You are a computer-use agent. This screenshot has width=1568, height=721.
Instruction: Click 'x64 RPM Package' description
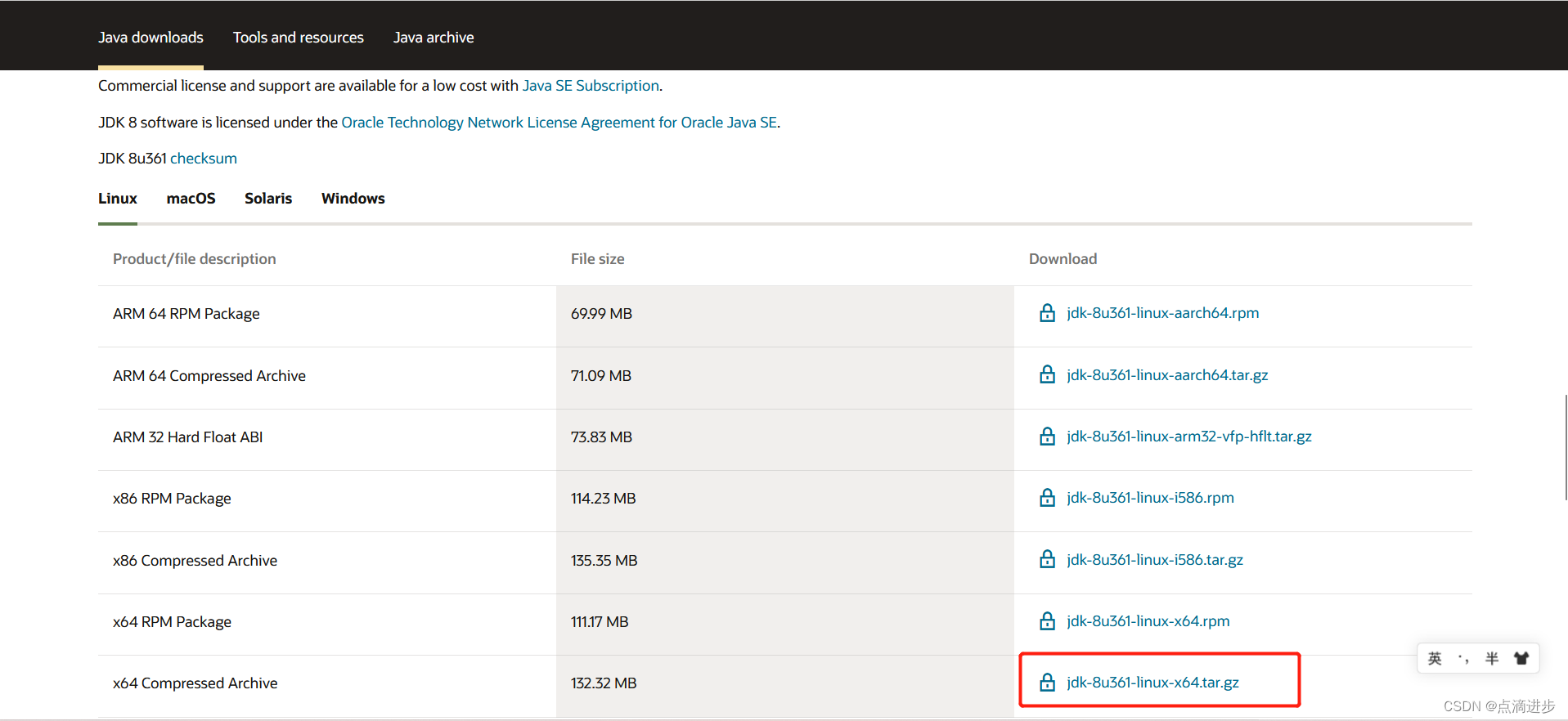(x=172, y=622)
